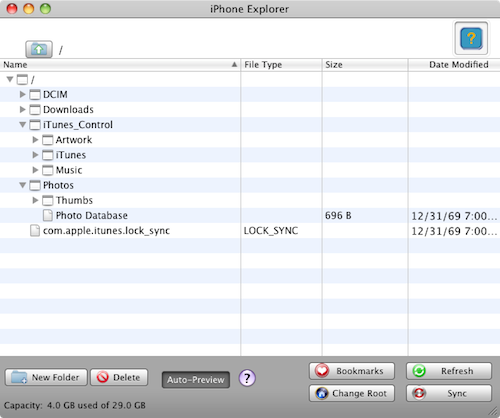Collapse the Photos folder
Viewport: 500px width, 418px height.
(22, 185)
